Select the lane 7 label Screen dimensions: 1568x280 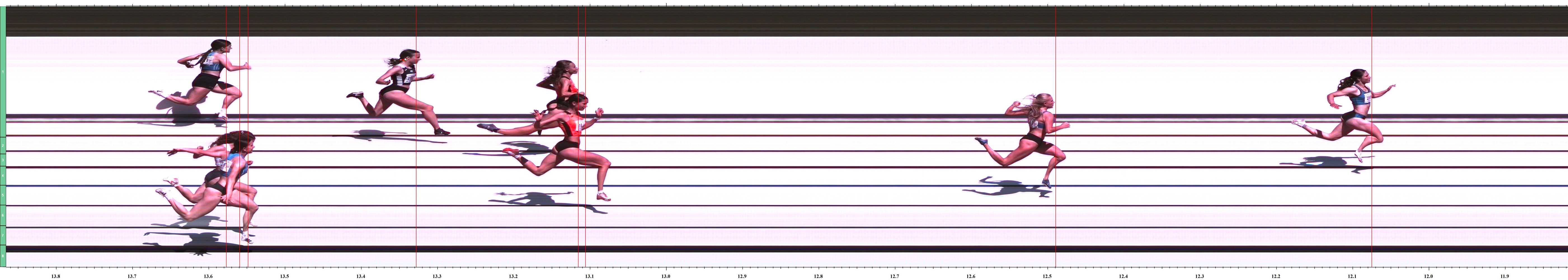[3, 235]
